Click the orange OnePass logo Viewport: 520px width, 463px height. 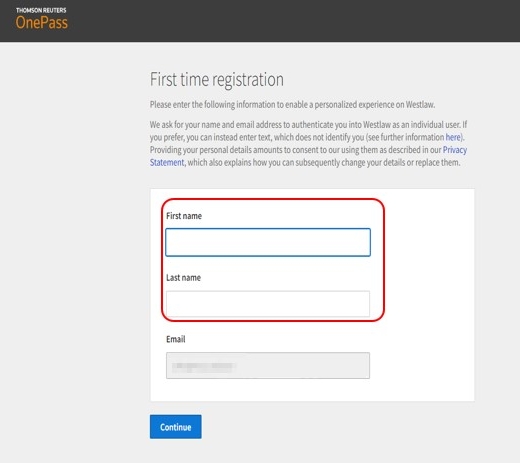pos(42,23)
